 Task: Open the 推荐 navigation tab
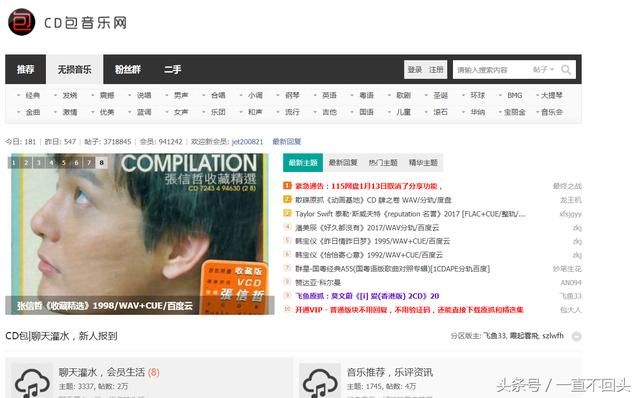(x=25, y=69)
